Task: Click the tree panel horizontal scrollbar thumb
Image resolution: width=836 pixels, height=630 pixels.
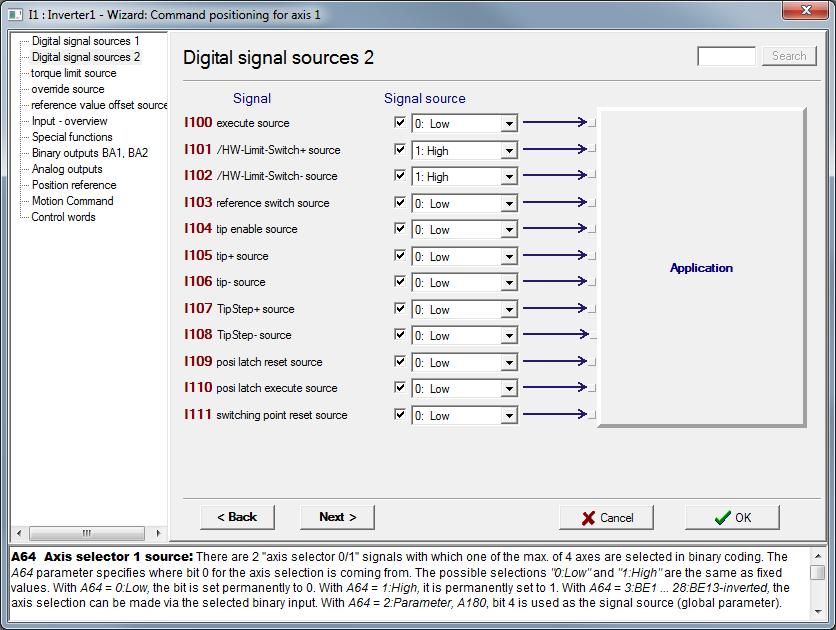Action: point(87,533)
